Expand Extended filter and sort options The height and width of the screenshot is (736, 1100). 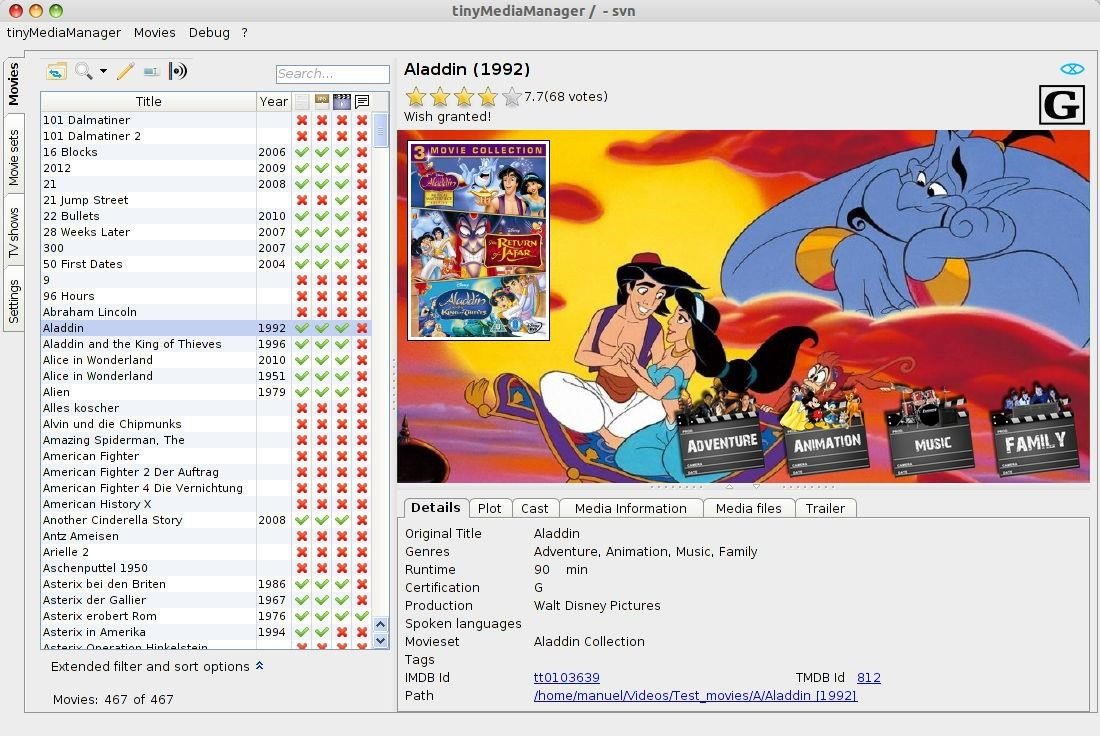pos(157,667)
